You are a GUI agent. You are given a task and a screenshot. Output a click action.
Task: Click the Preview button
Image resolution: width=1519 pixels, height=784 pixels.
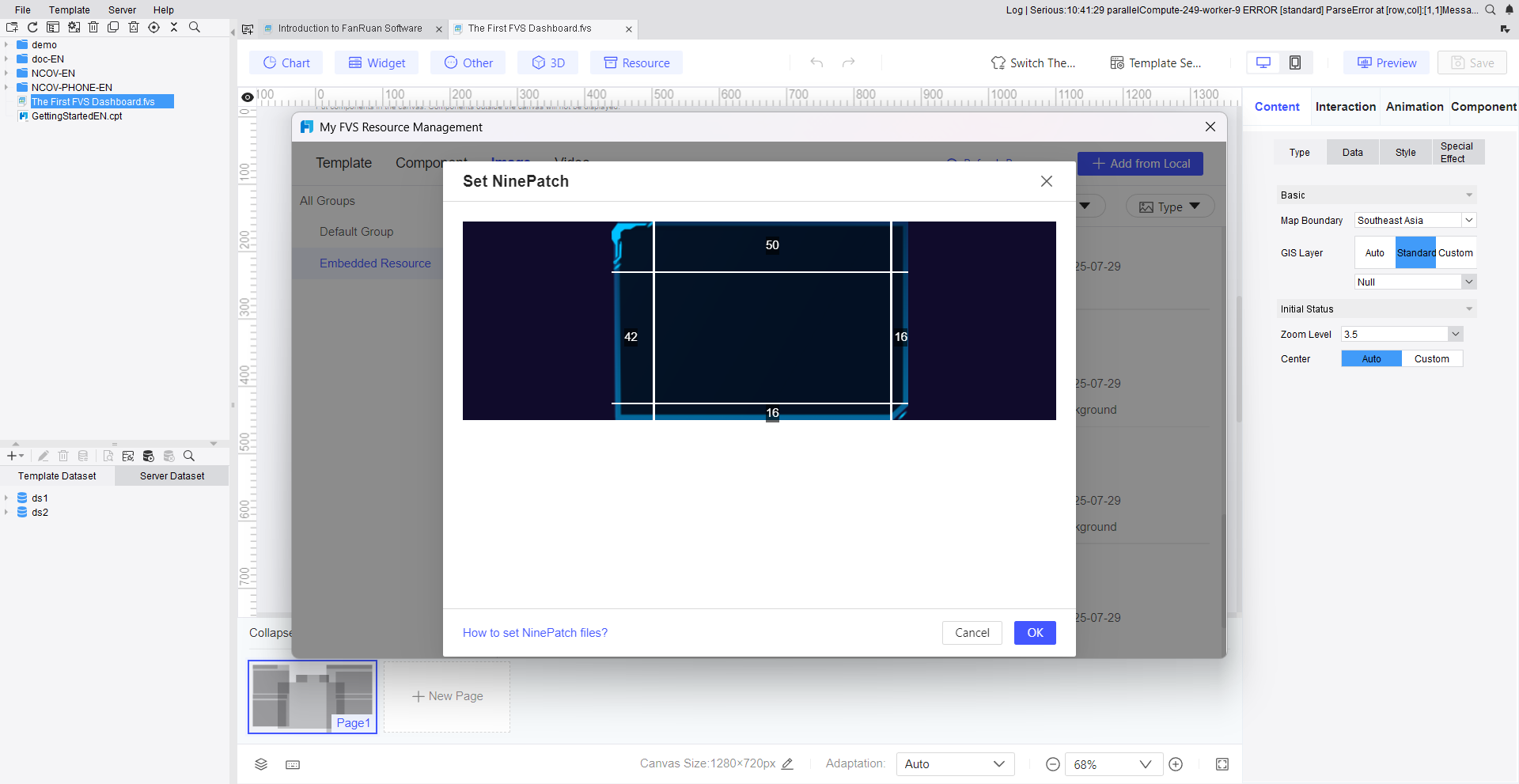click(1387, 62)
